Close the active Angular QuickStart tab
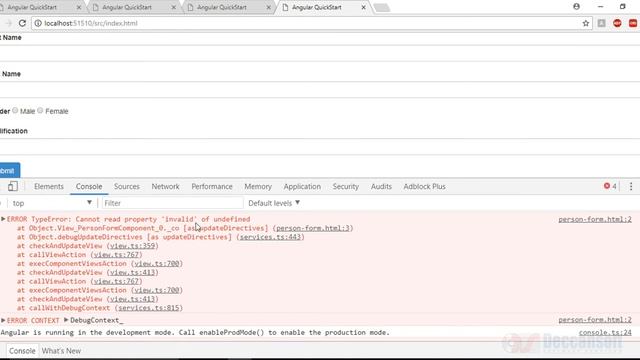 pos(363,7)
